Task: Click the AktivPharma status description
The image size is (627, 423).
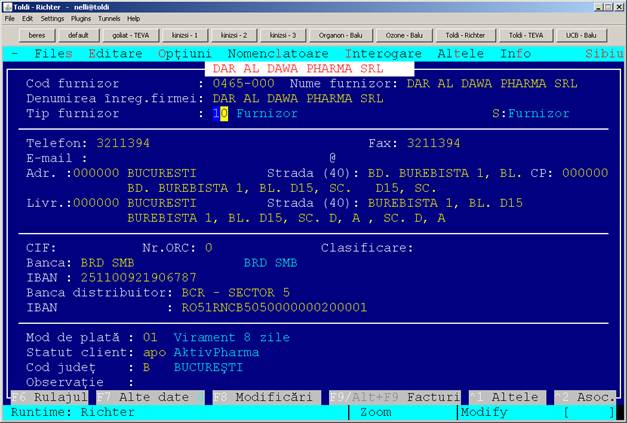Action: pyautogui.click(x=216, y=352)
